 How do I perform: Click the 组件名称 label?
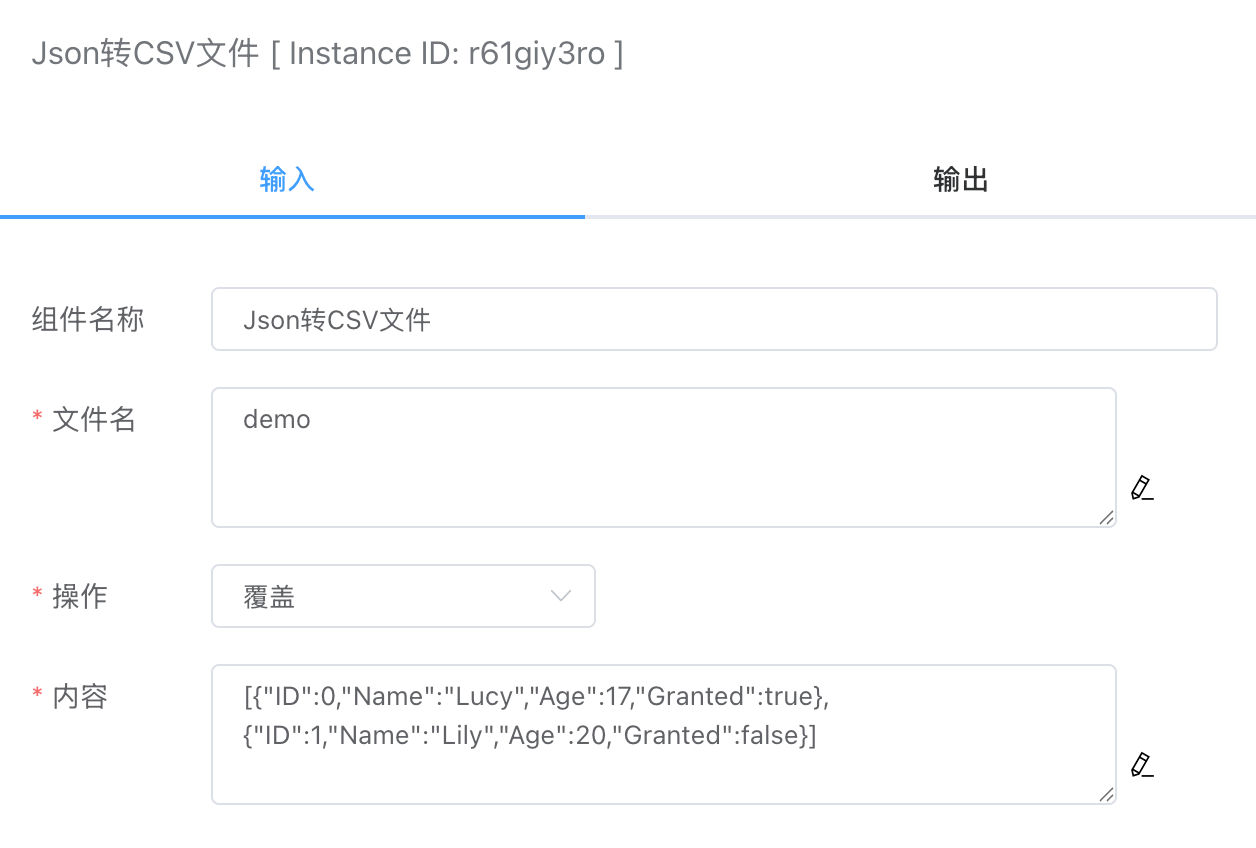tap(88, 319)
